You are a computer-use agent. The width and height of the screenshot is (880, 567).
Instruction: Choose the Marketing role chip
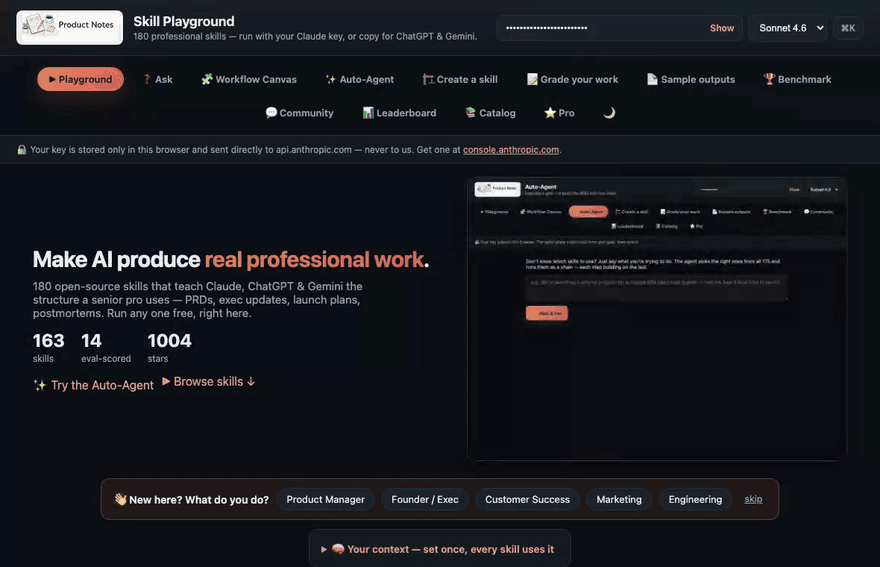pos(619,500)
